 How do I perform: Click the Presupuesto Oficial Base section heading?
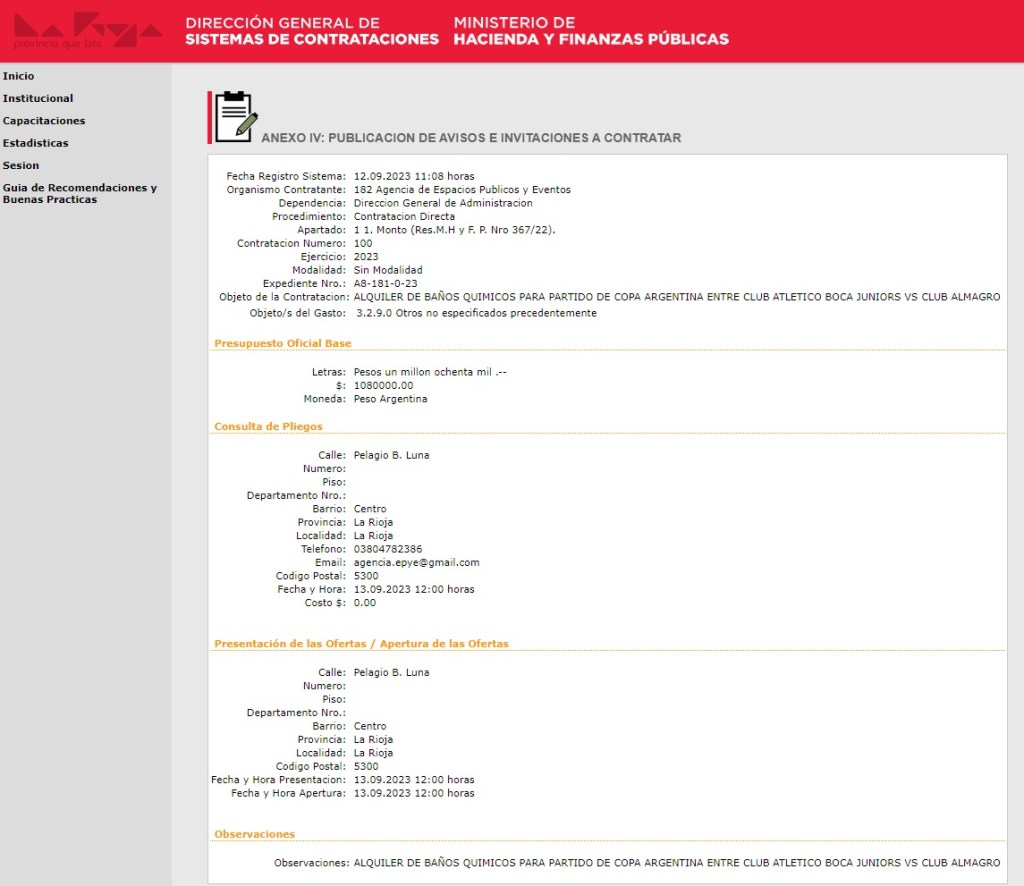pyautogui.click(x=283, y=343)
